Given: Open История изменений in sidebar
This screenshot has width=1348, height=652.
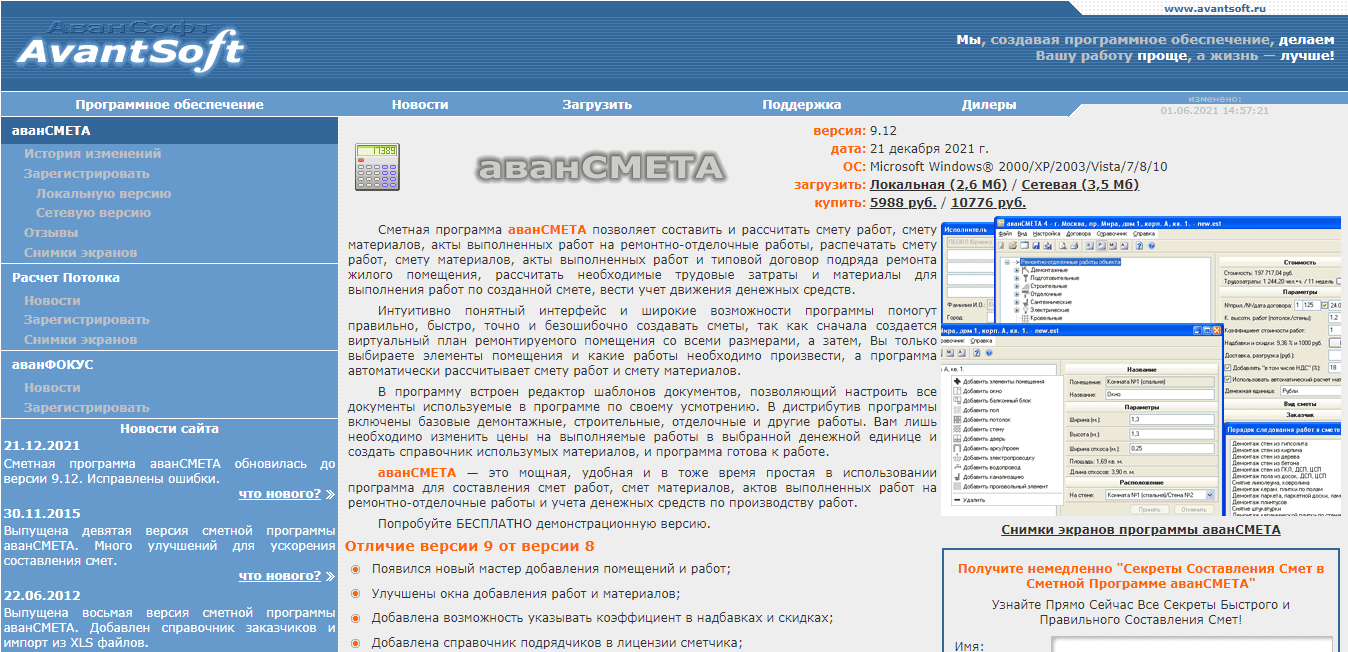Looking at the screenshot, I should [93, 154].
